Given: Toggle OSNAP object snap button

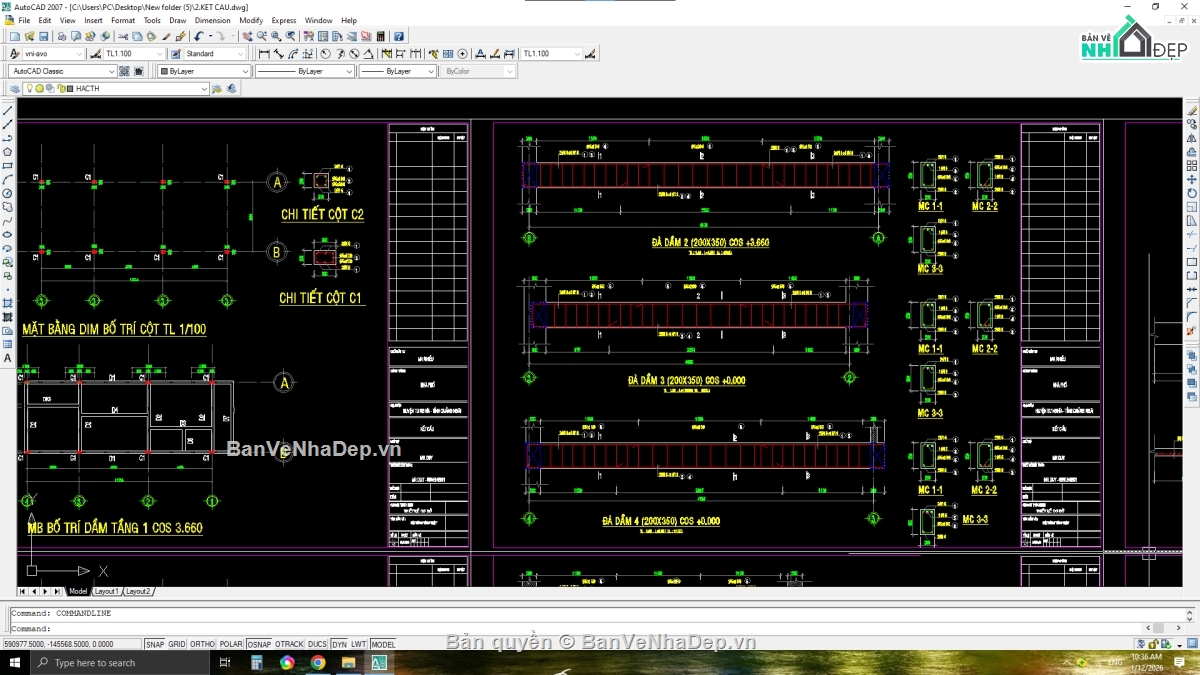Looking at the screenshot, I should click(259, 644).
